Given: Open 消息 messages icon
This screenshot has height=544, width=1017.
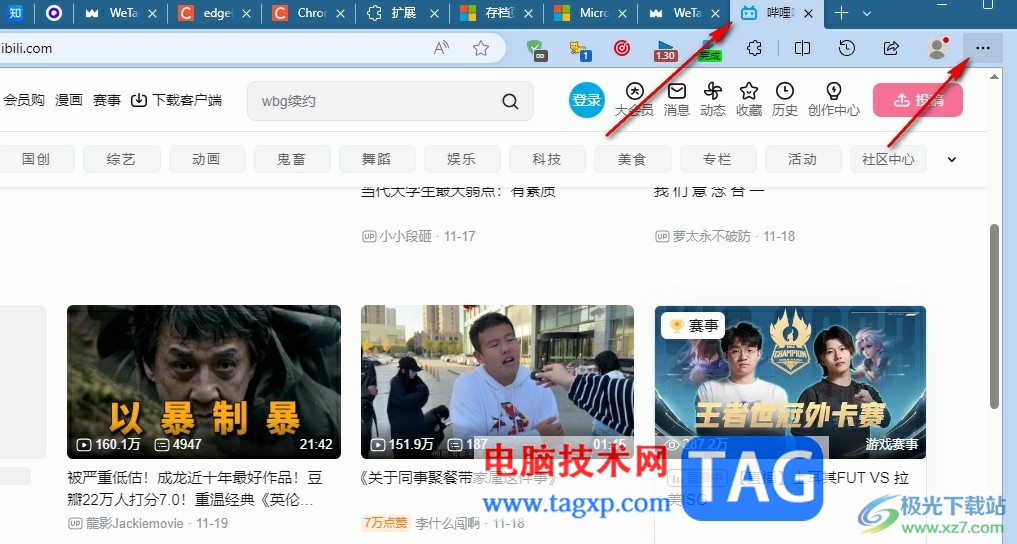Looking at the screenshot, I should [x=676, y=100].
